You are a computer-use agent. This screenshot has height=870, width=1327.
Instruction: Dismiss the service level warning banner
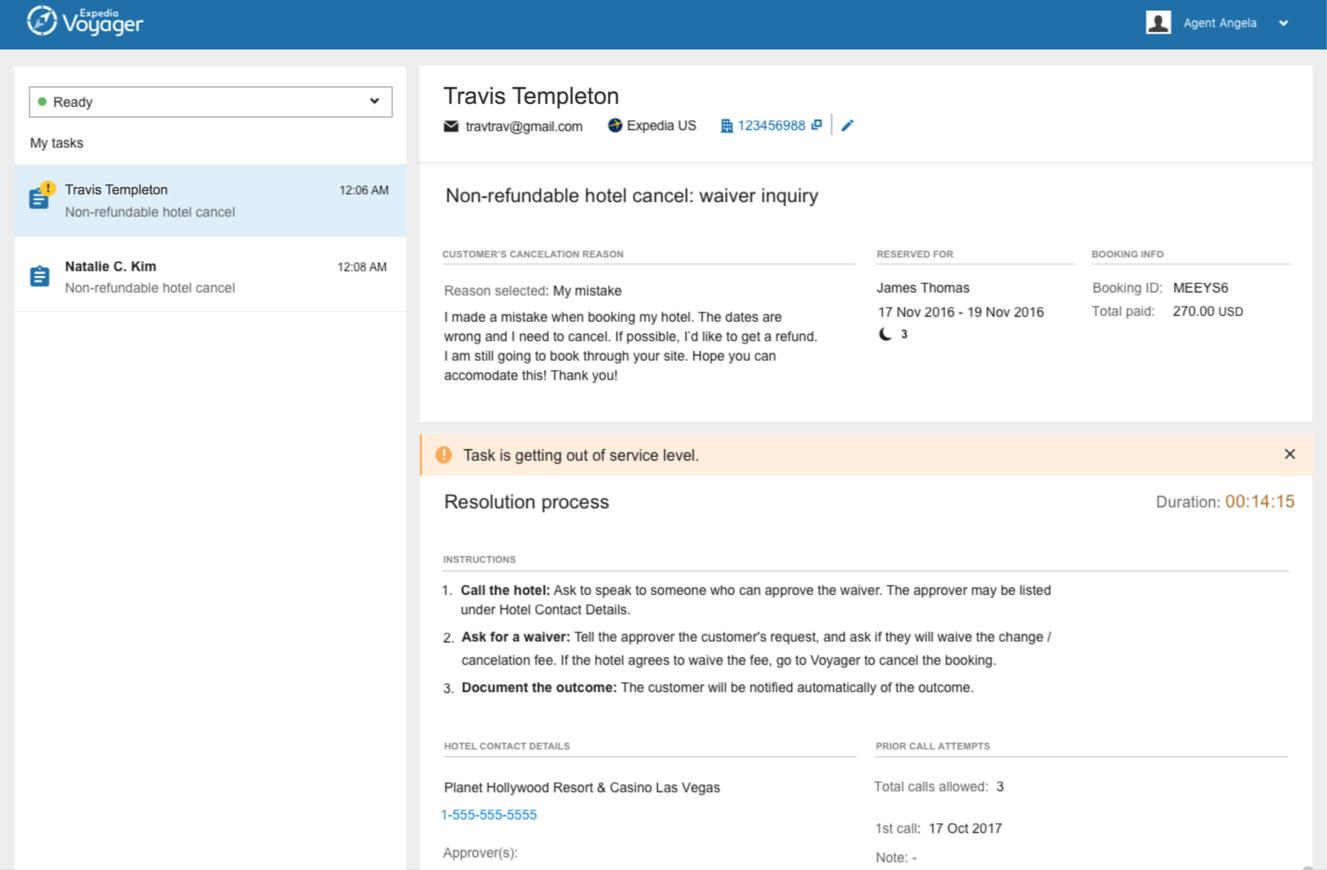1289,454
